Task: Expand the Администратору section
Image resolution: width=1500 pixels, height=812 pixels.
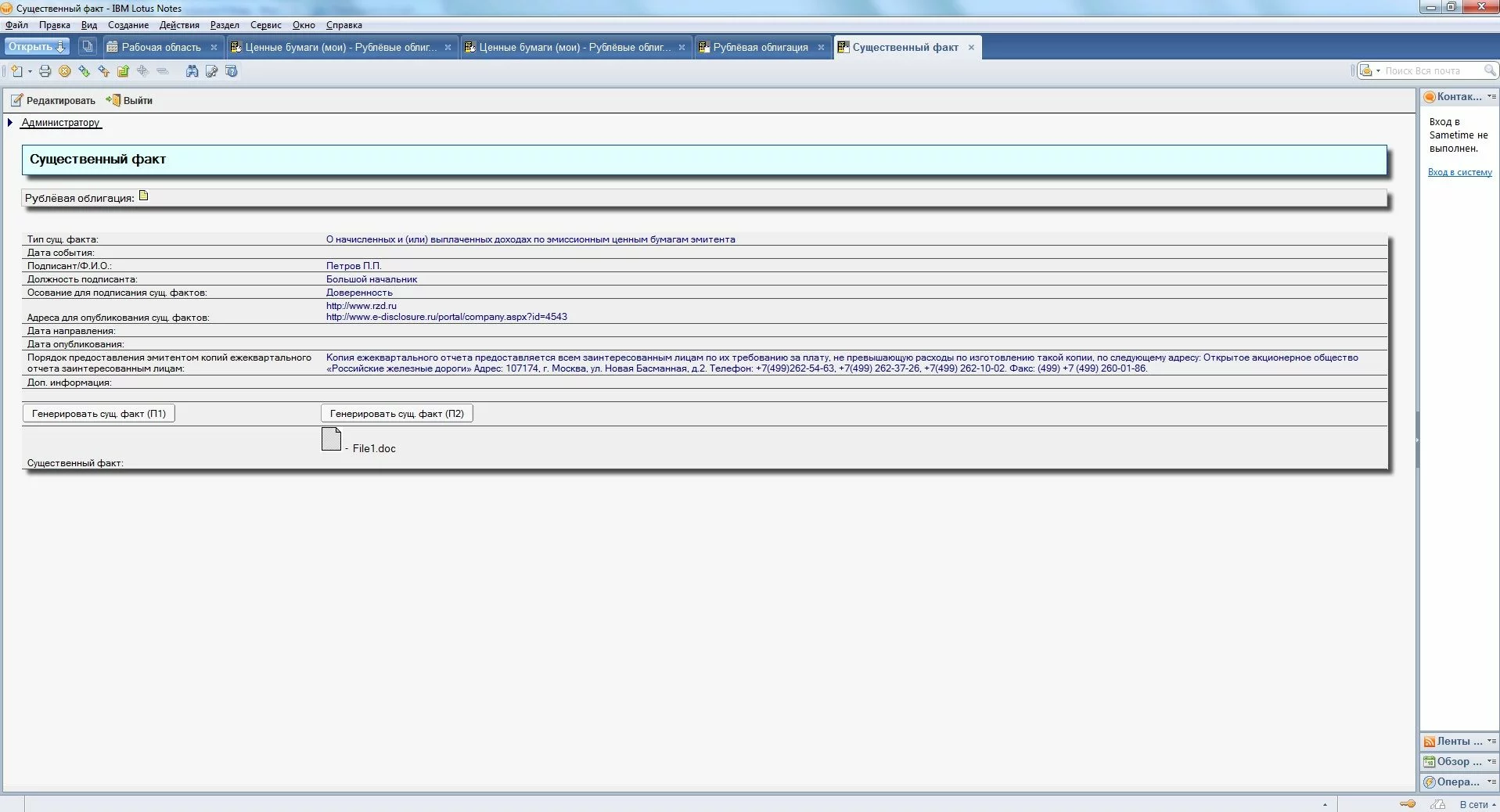Action: pos(10,123)
